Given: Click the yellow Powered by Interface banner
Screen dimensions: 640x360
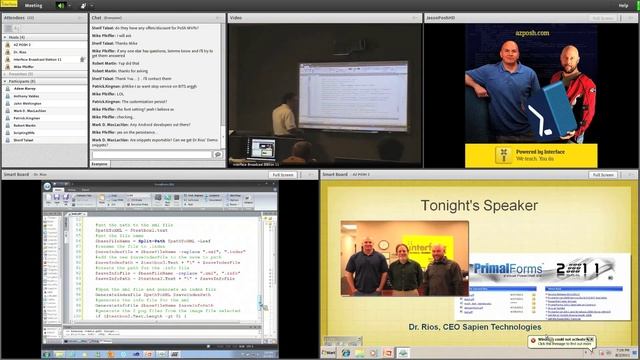Looking at the screenshot, I should click(x=531, y=155).
